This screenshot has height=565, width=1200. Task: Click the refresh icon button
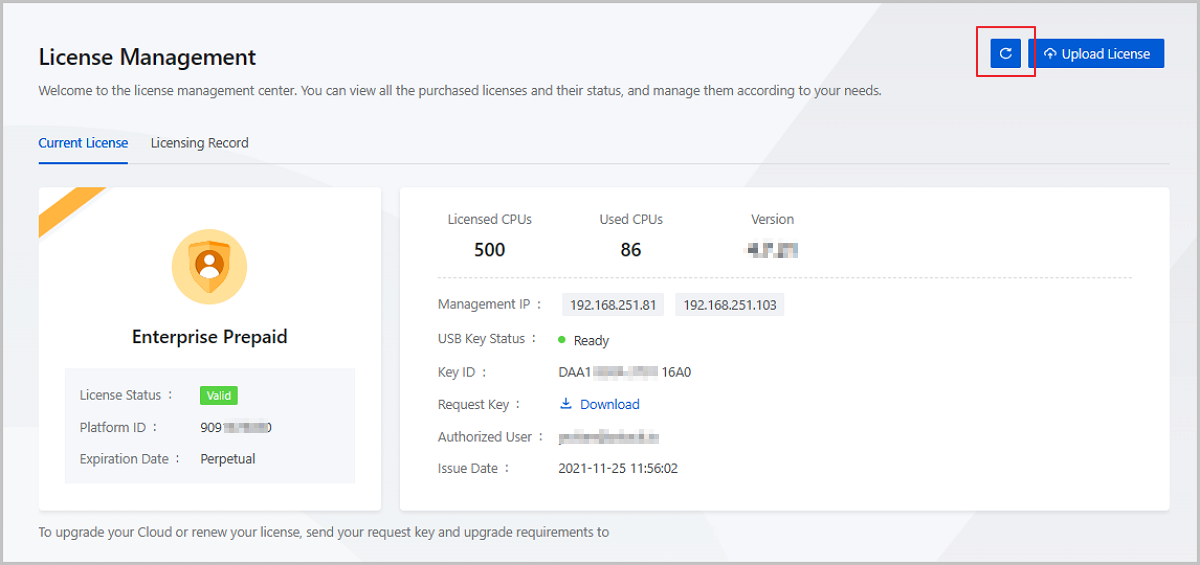tap(1005, 54)
